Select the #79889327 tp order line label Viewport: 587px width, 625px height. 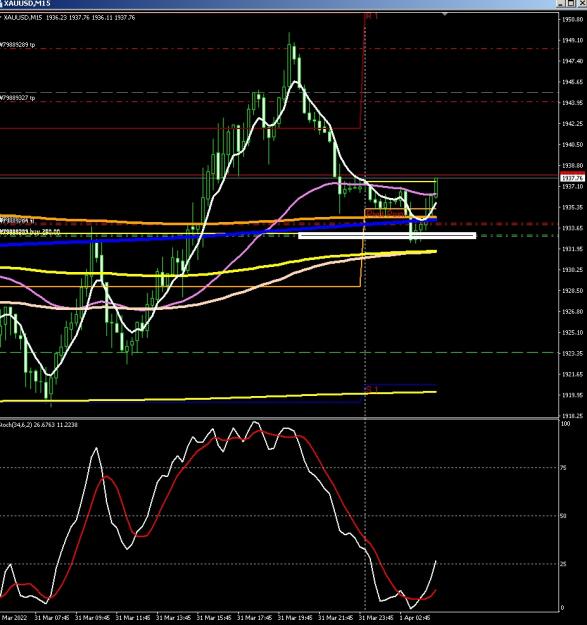(x=18, y=98)
